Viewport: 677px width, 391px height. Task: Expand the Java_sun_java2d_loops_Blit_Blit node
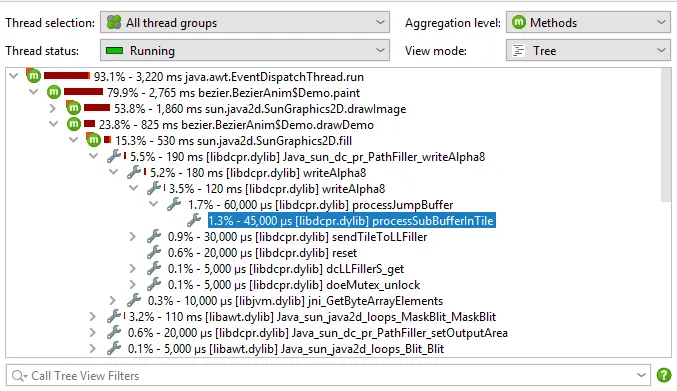tap(93, 348)
